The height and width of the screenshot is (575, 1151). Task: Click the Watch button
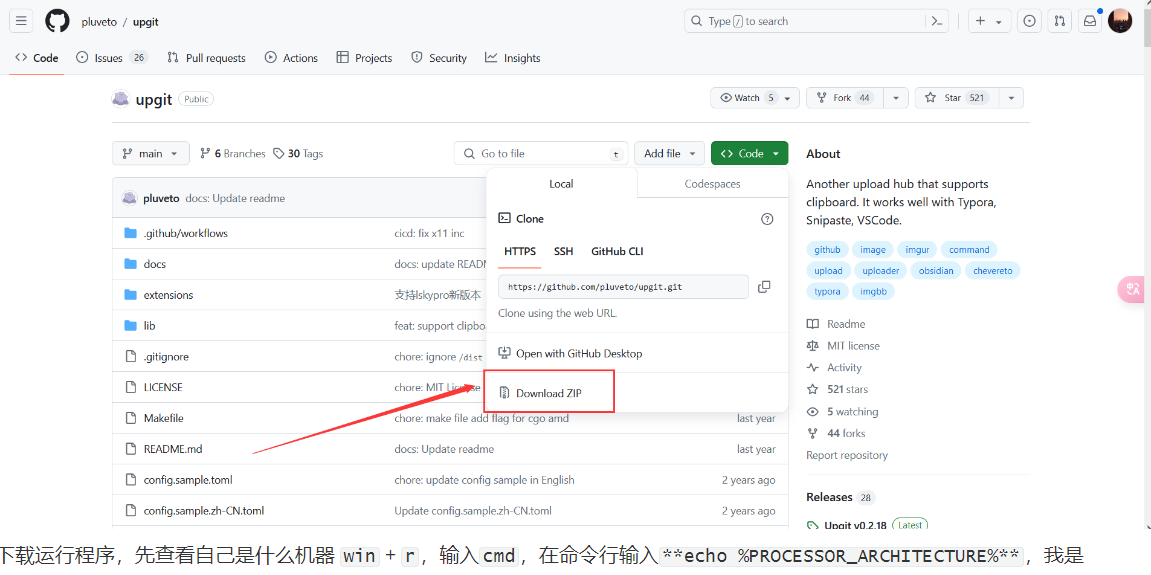pyautogui.click(x=755, y=98)
